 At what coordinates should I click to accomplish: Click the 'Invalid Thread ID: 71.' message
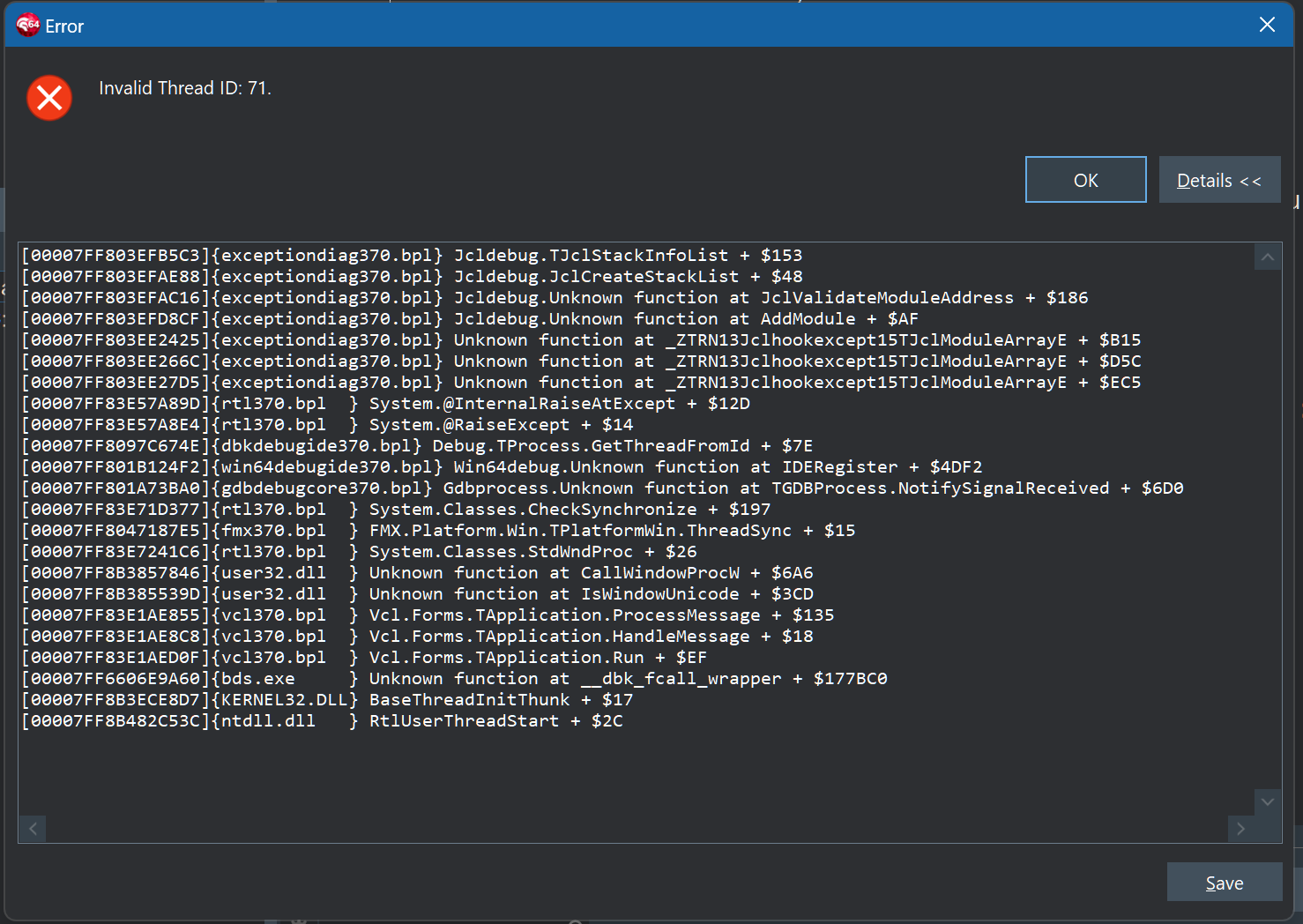click(185, 88)
